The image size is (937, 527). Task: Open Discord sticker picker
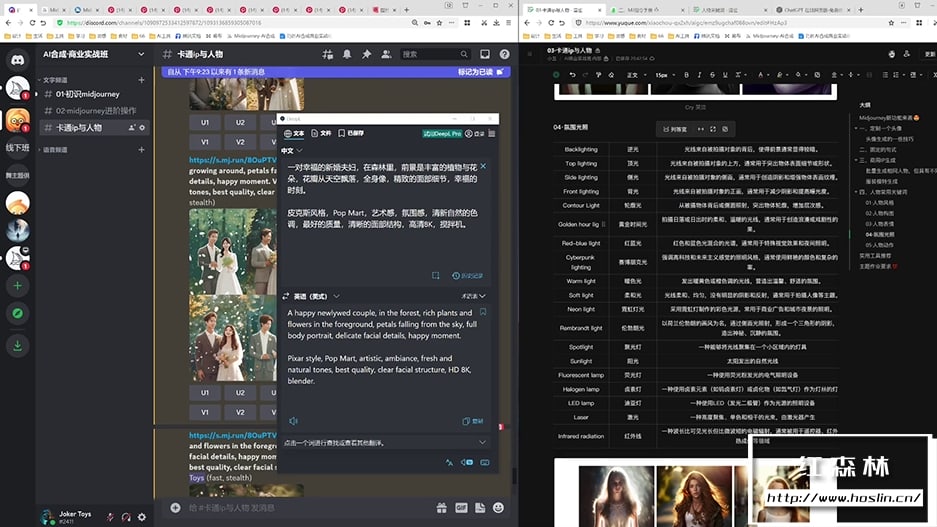[480, 507]
